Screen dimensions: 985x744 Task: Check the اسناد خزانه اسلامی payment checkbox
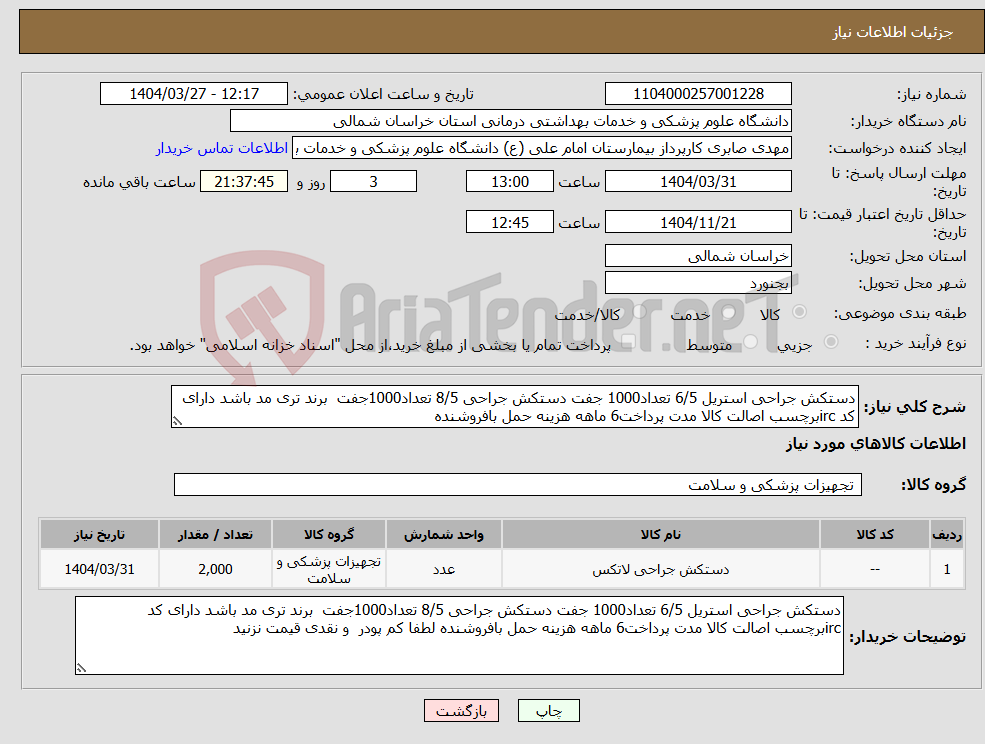626,339
